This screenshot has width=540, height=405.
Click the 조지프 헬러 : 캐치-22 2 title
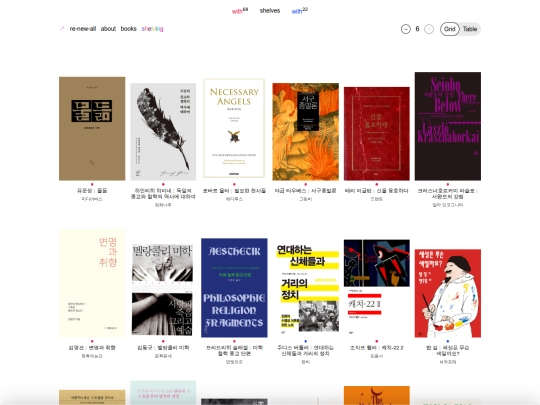[x=377, y=348]
